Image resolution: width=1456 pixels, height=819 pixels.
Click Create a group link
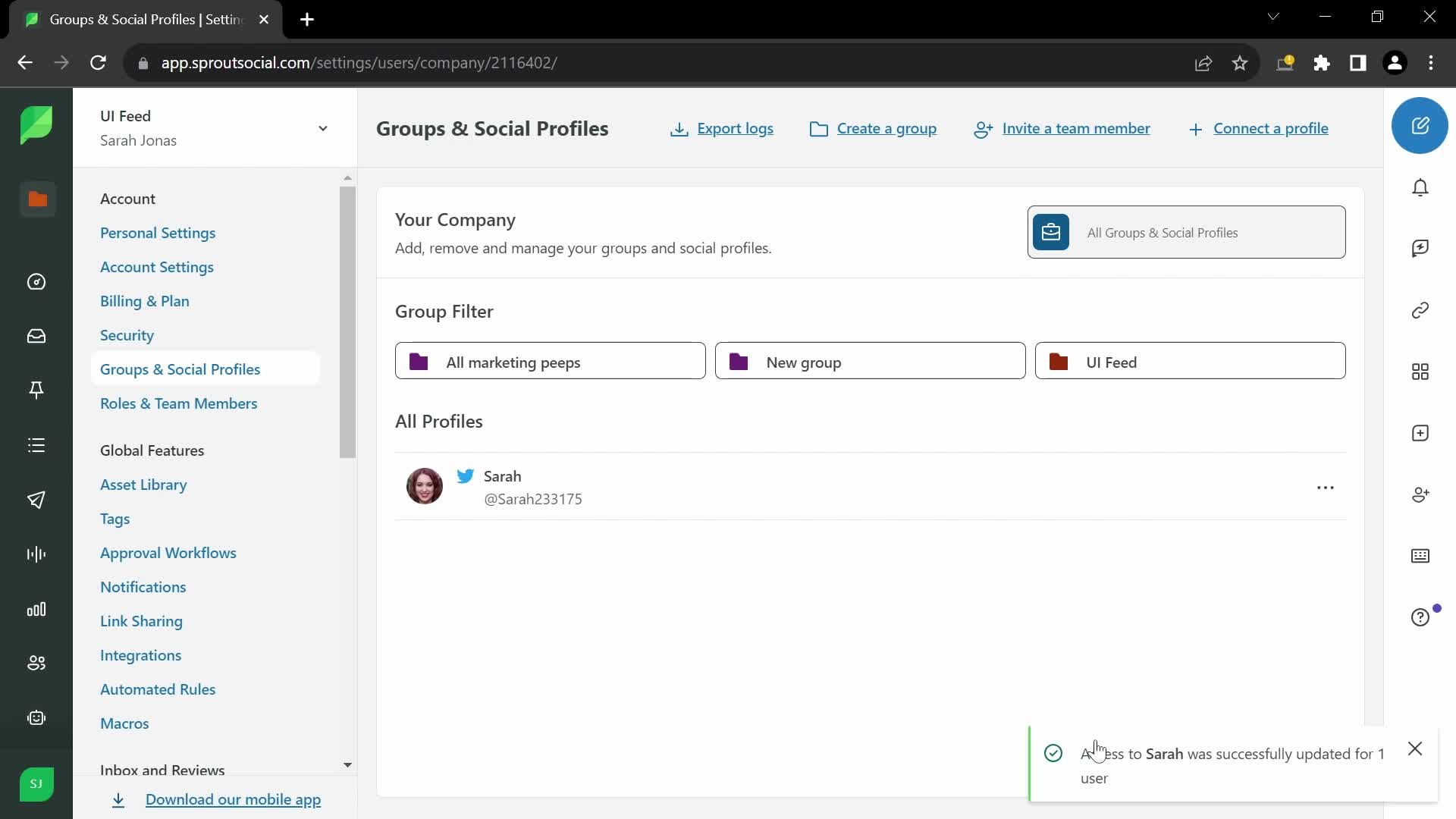[873, 129]
